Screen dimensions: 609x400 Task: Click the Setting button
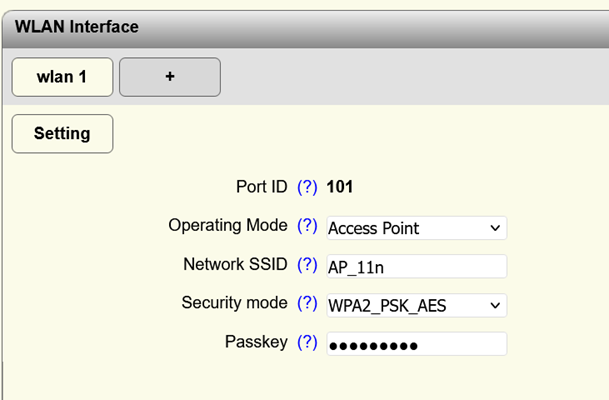[x=62, y=133]
